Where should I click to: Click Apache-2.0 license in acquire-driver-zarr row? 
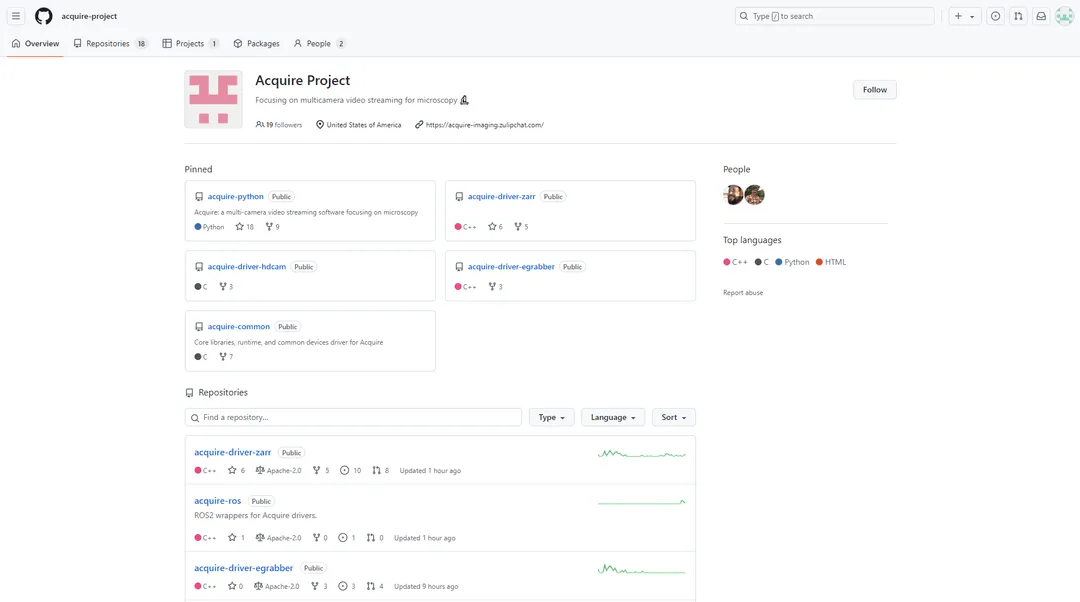[x=278, y=470]
